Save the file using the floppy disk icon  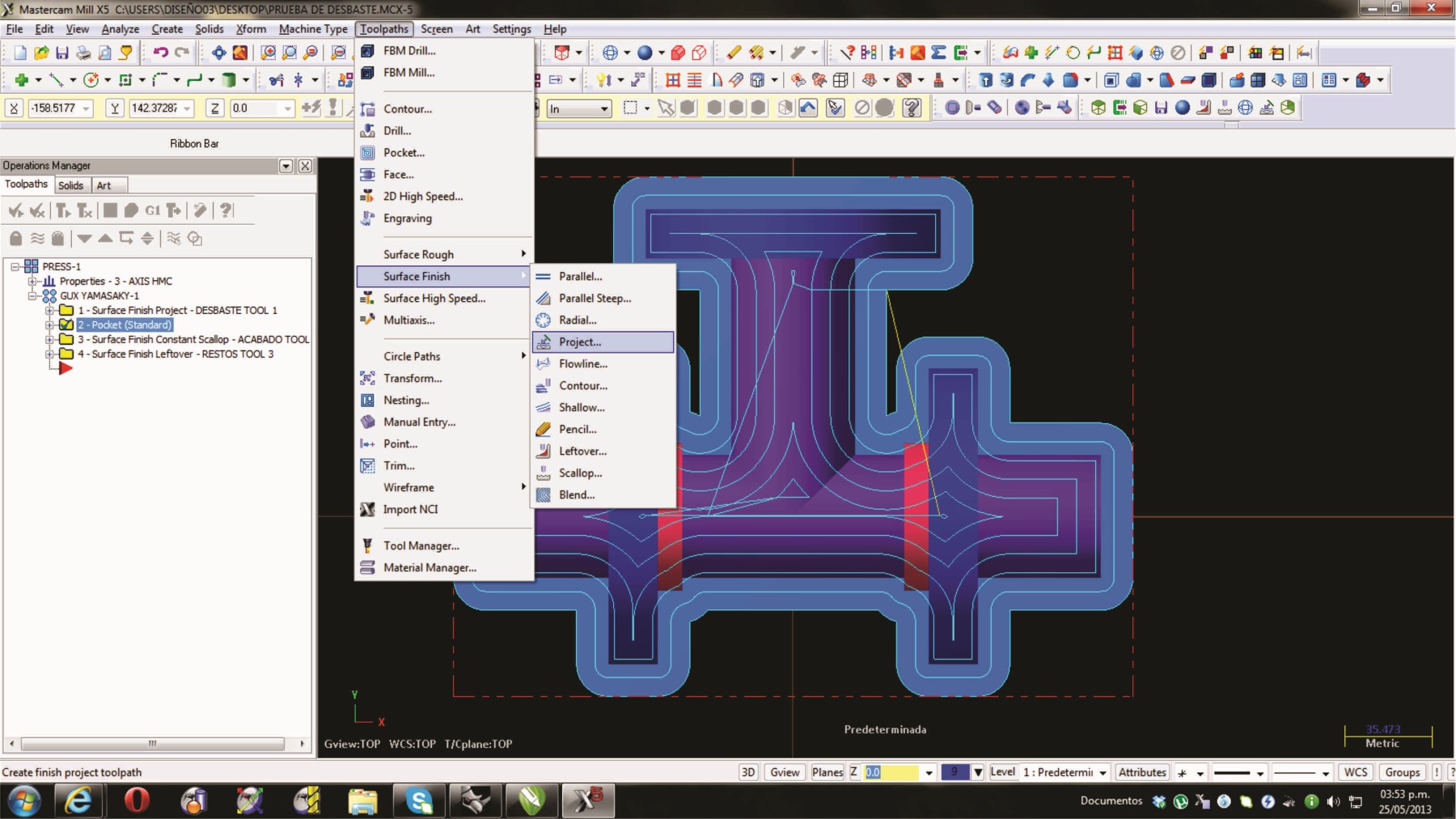pyautogui.click(x=62, y=53)
